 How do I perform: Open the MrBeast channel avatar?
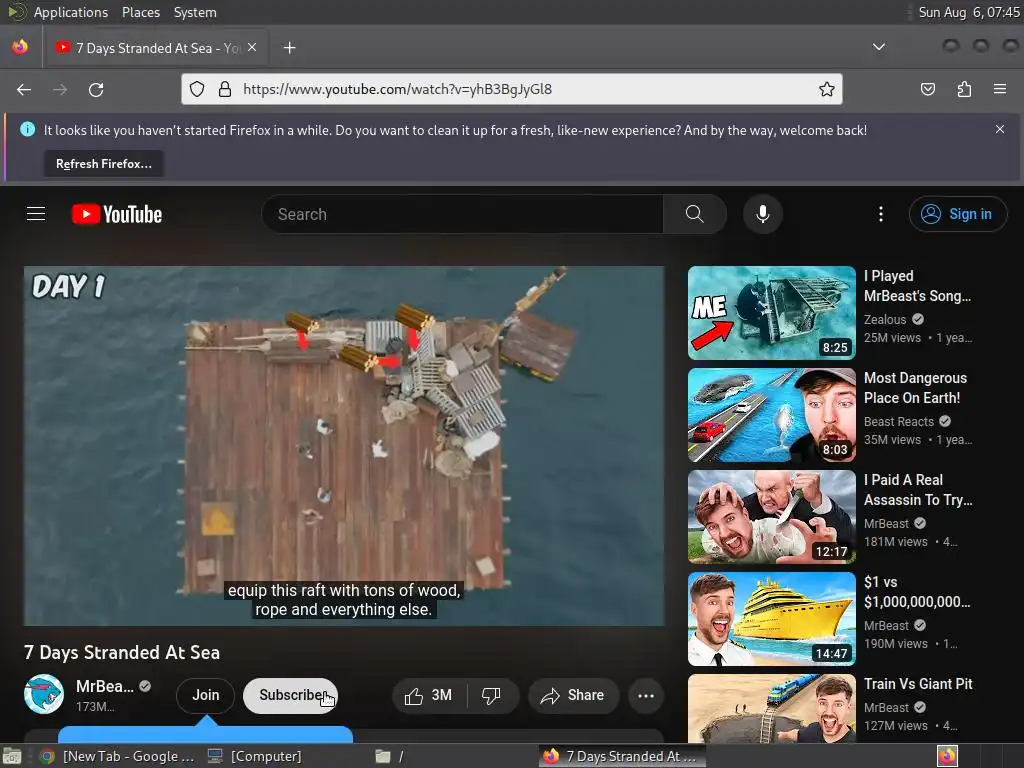[44, 694]
